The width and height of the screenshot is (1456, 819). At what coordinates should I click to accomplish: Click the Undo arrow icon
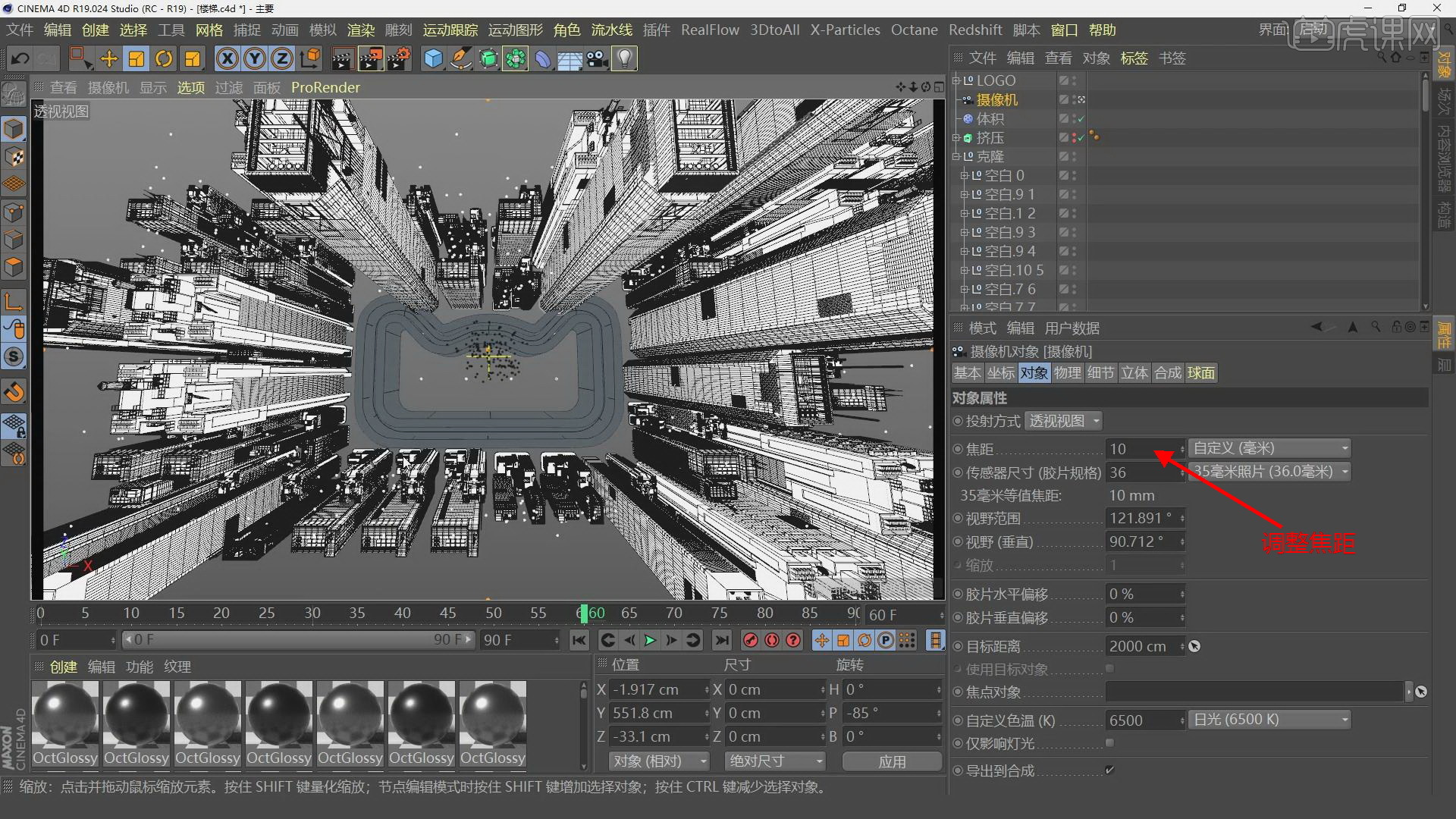pos(20,58)
